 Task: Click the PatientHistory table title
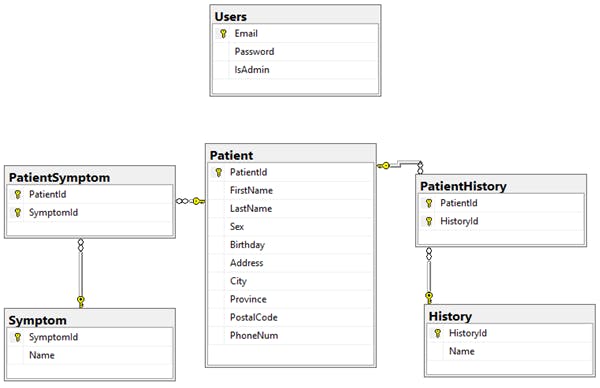[463, 186]
